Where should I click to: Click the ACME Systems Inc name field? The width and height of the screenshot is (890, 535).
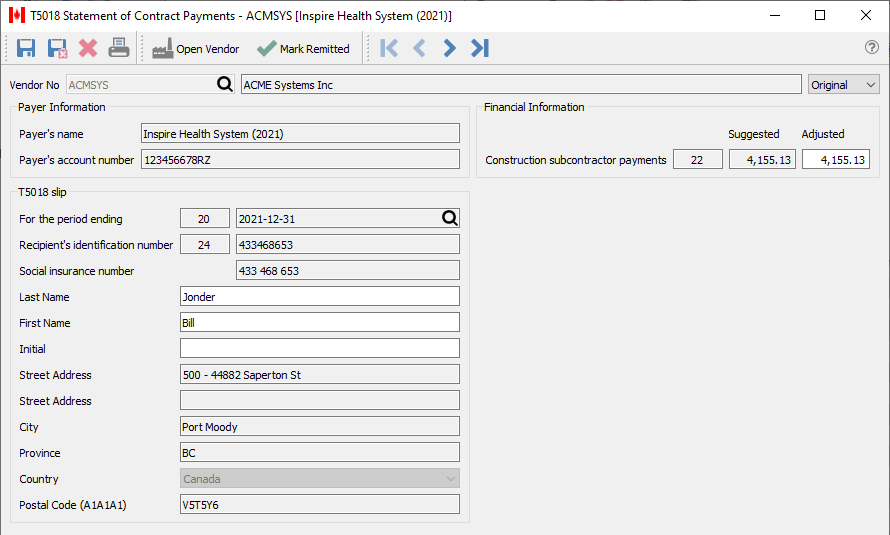click(x=520, y=85)
